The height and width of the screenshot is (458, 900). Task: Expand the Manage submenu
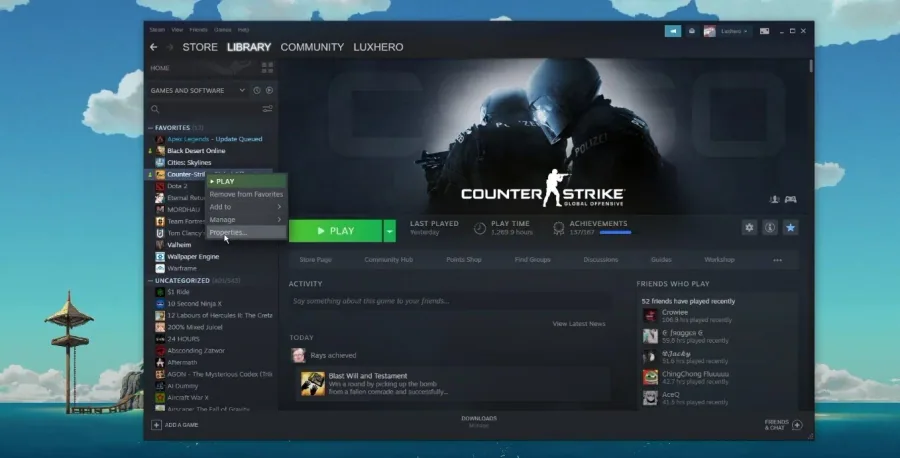point(246,219)
